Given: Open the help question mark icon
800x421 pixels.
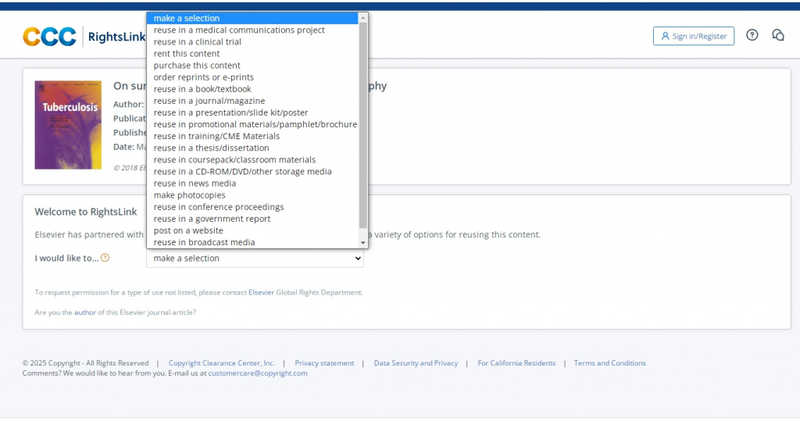Looking at the screenshot, I should pyautogui.click(x=752, y=35).
